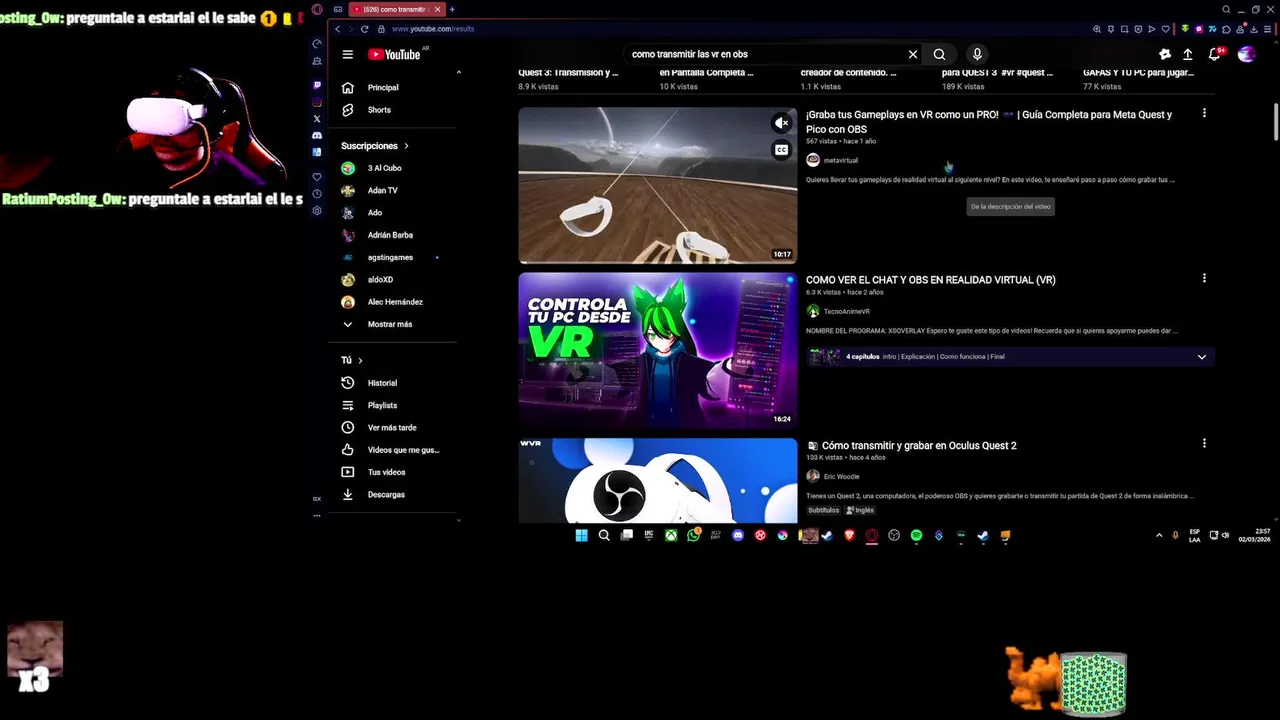Go to the YouTube logo home
The width and height of the screenshot is (1280, 720).
click(x=394, y=54)
